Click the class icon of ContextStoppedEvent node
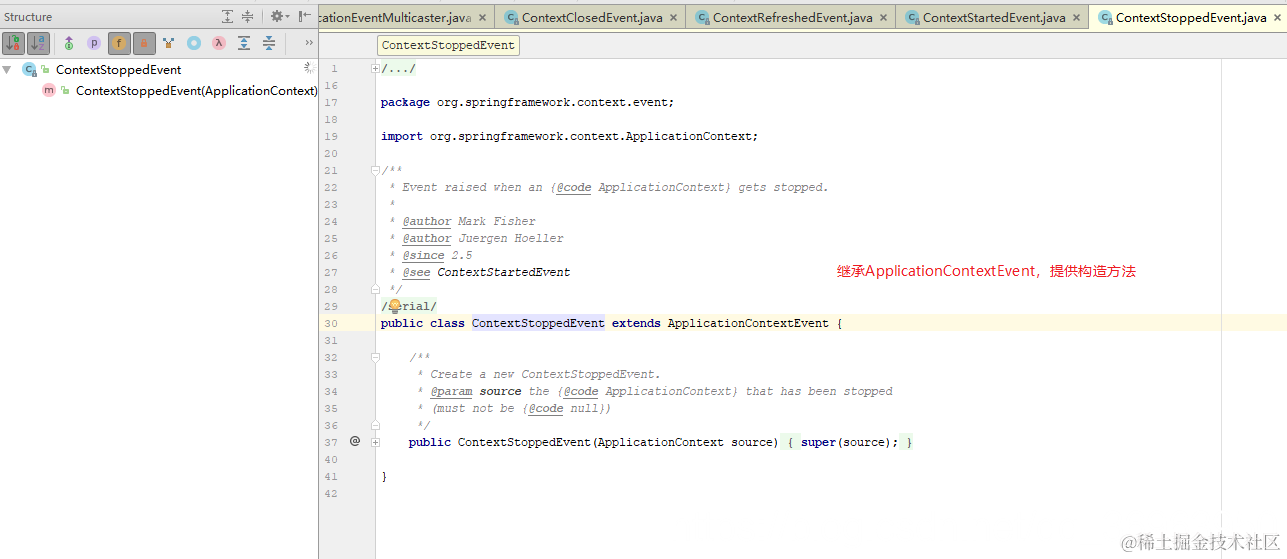This screenshot has width=1287, height=559. click(28, 70)
